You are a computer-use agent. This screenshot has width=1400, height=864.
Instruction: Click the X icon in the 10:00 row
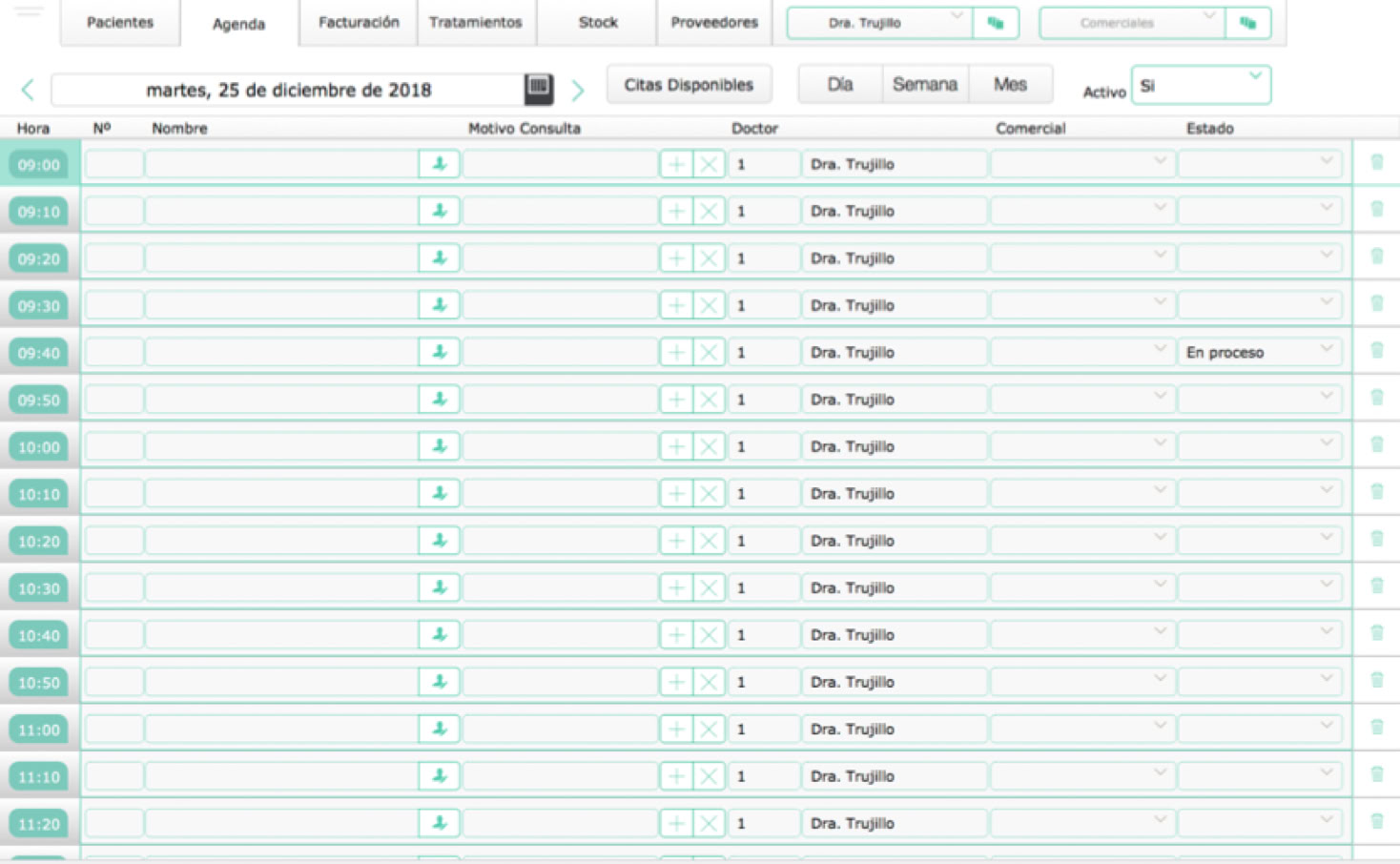click(709, 446)
